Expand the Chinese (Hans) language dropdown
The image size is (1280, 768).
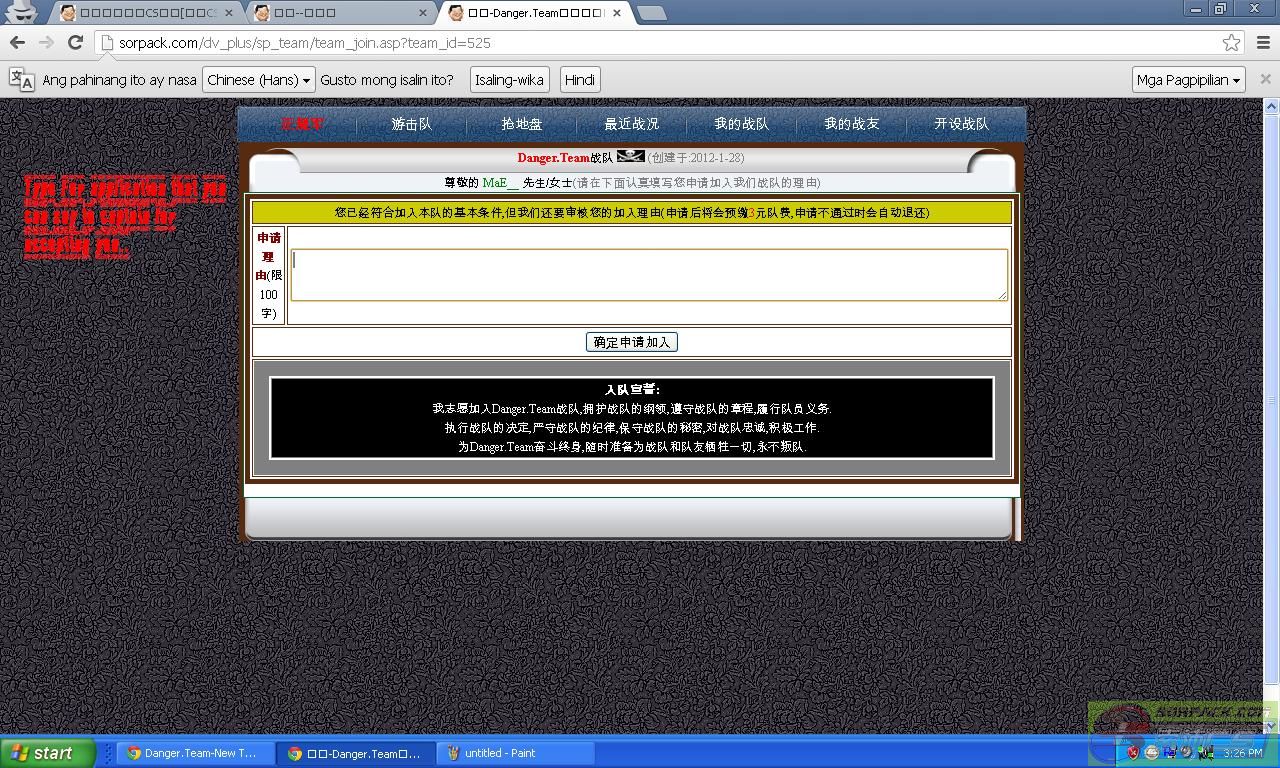[x=258, y=80]
